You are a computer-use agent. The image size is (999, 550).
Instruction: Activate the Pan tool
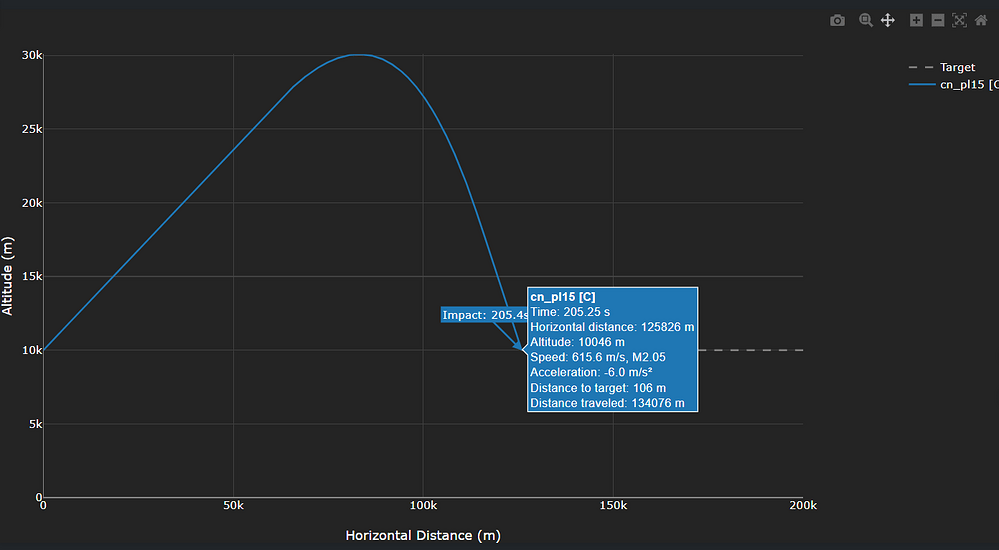(888, 20)
